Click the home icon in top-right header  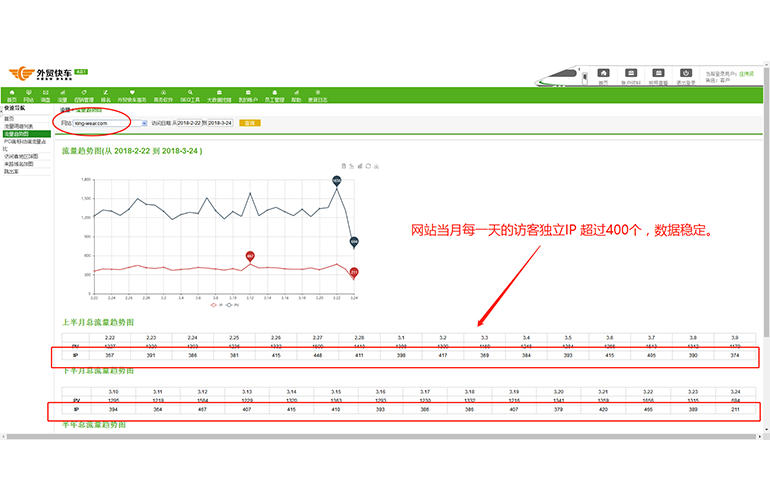(x=603, y=74)
